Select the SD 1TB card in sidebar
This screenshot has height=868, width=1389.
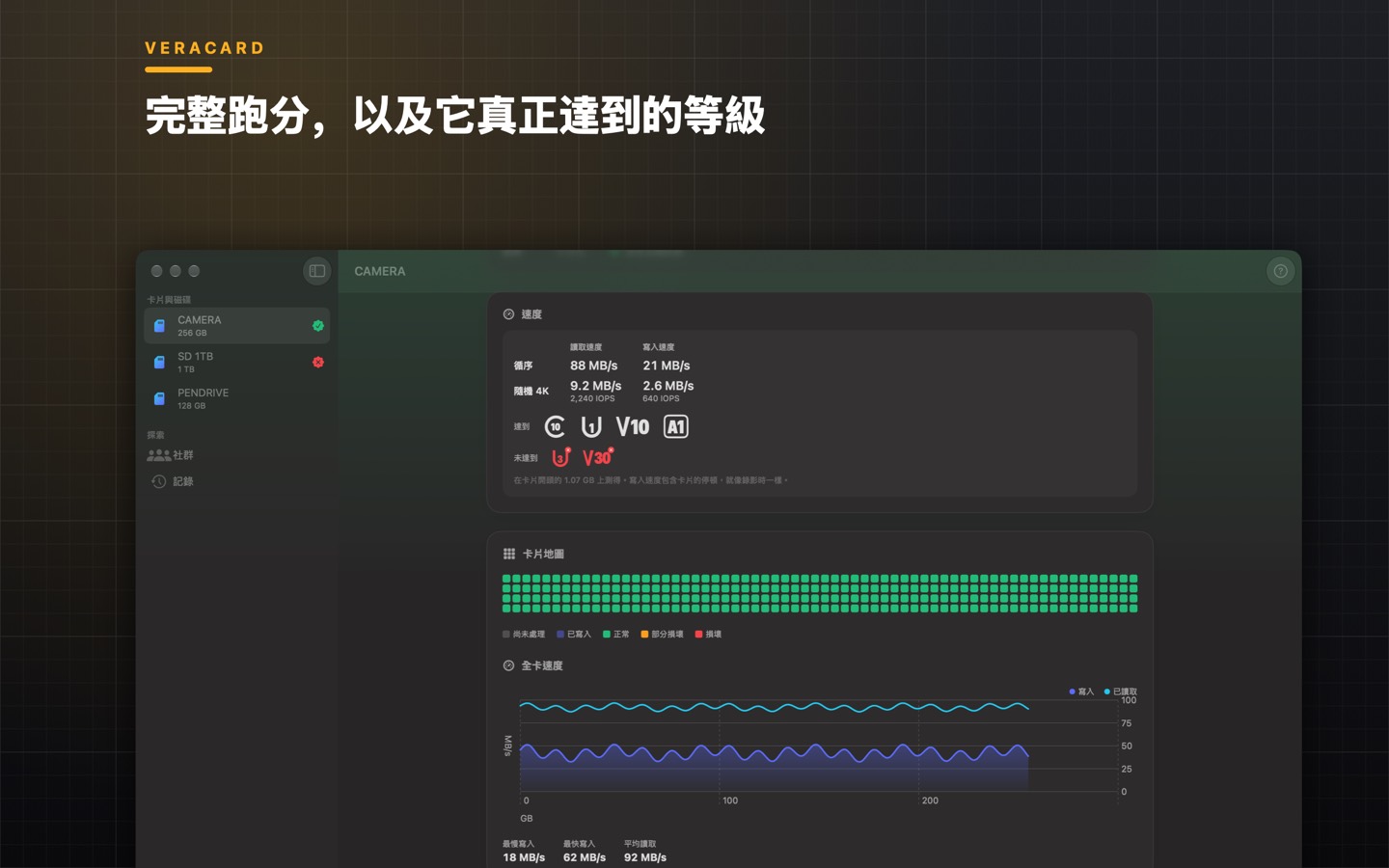(237, 363)
